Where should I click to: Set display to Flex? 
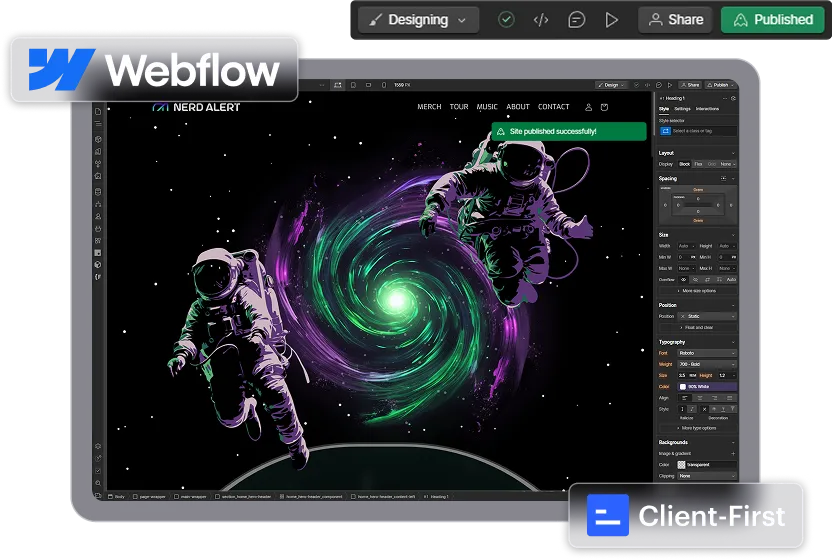pyautogui.click(x=699, y=164)
